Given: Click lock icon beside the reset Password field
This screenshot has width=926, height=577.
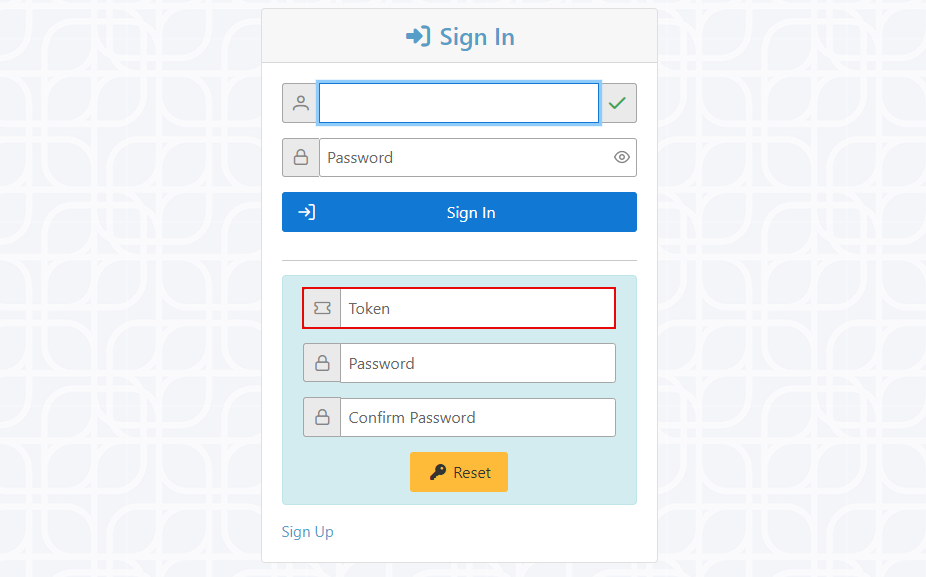Looking at the screenshot, I should pos(322,363).
